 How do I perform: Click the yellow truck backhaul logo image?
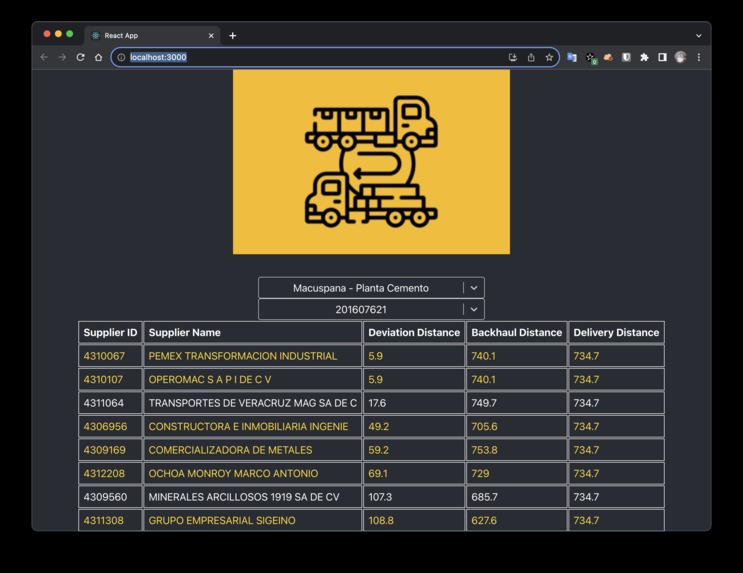(372, 162)
